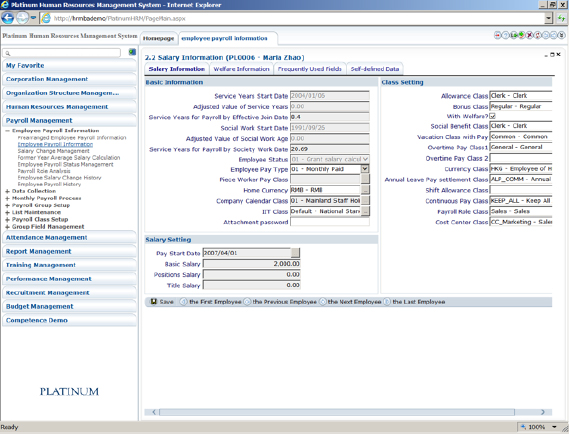
Task: Open Report Management section
Action: tap(69, 251)
